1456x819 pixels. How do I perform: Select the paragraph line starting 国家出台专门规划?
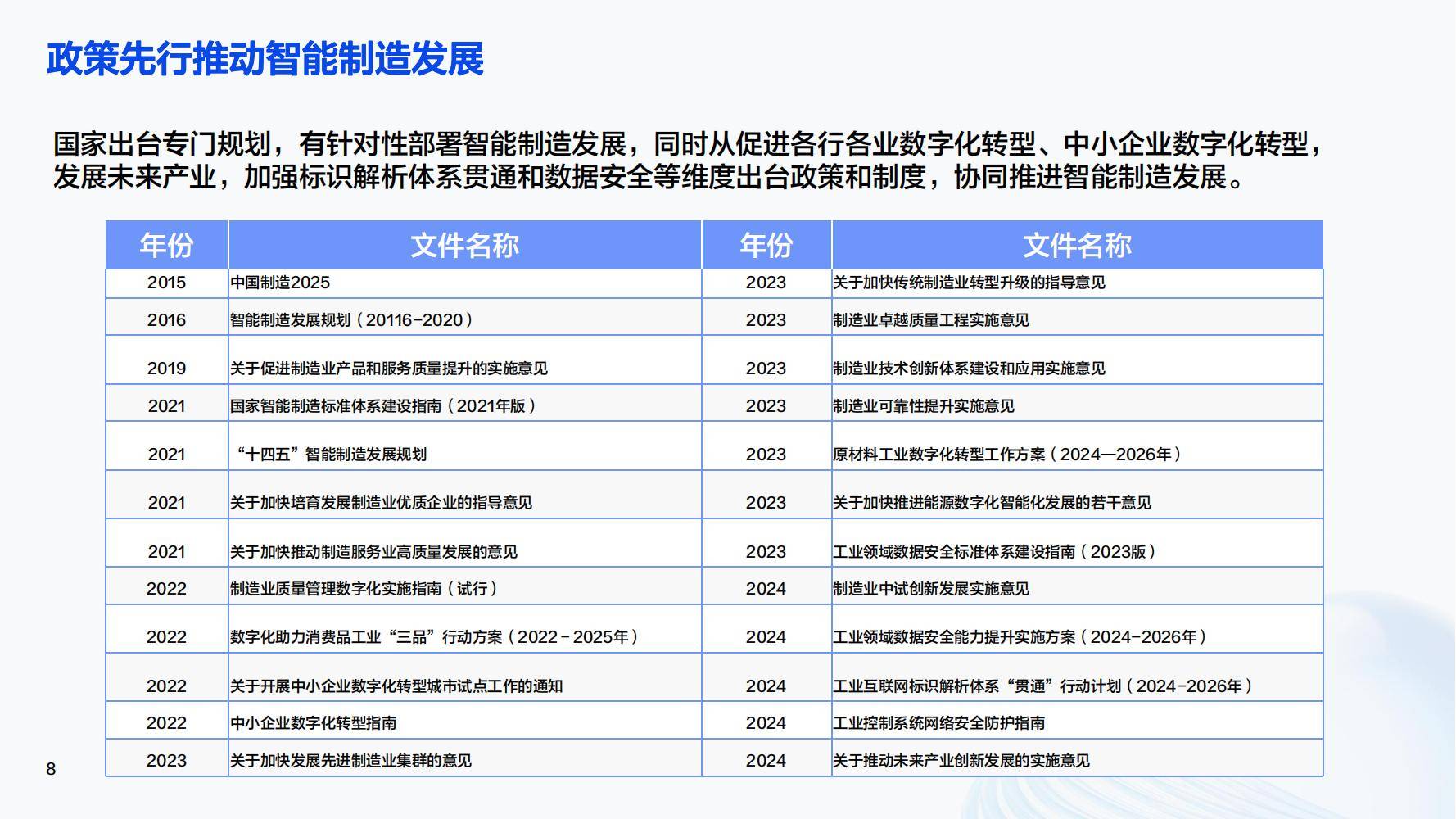[x=689, y=144]
